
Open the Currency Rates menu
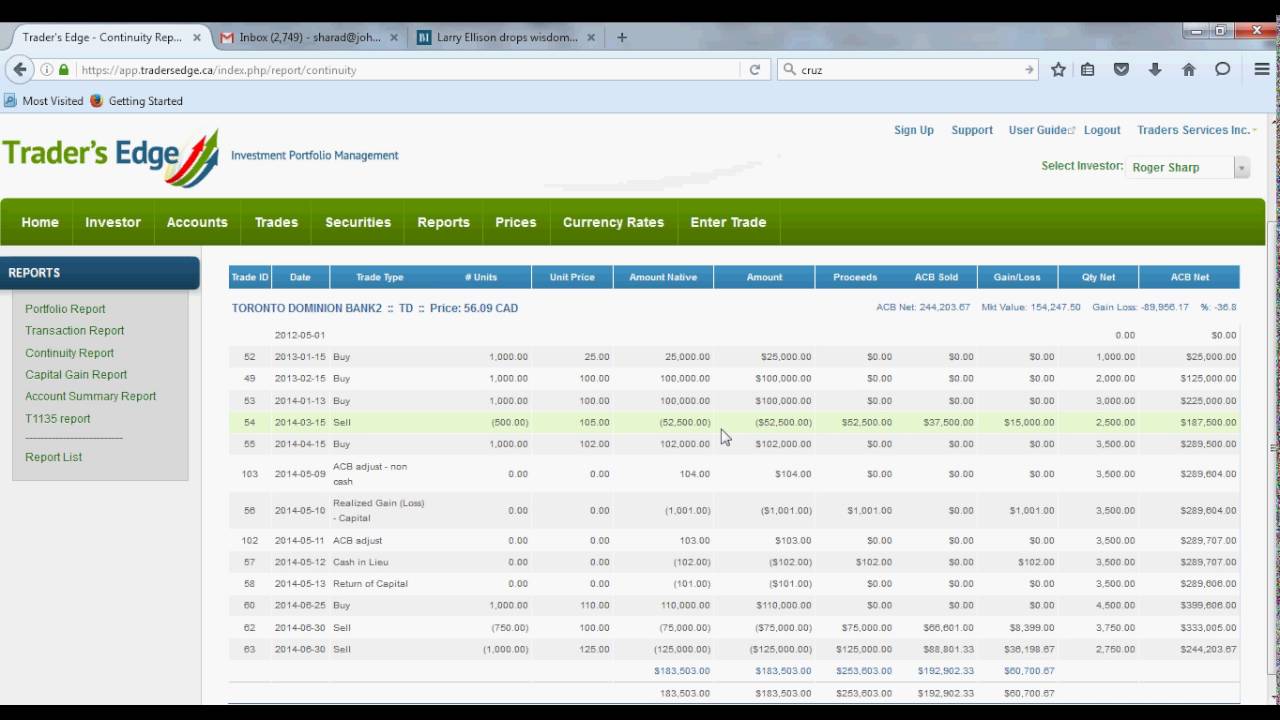point(613,222)
